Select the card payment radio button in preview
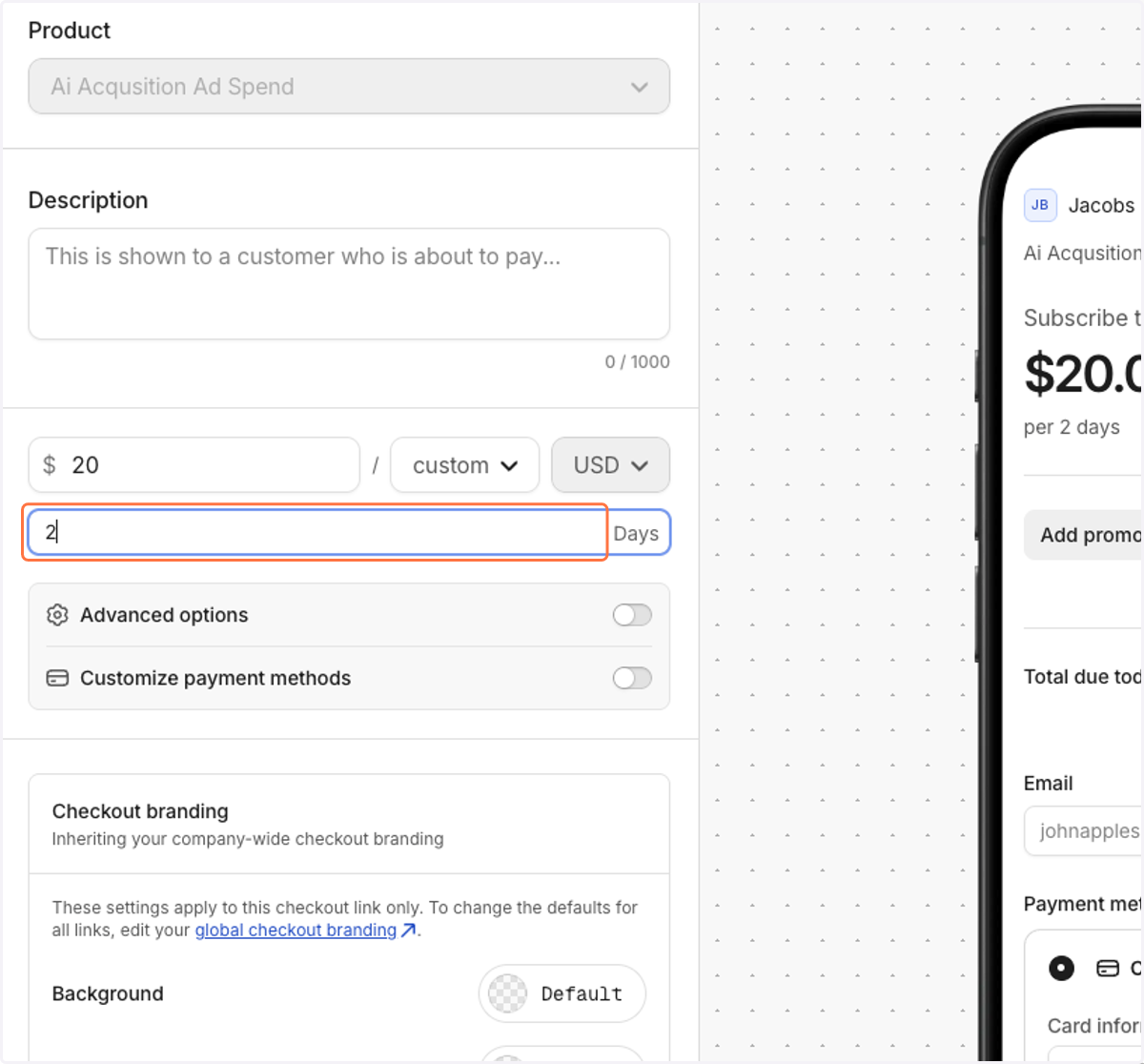 [x=1061, y=968]
